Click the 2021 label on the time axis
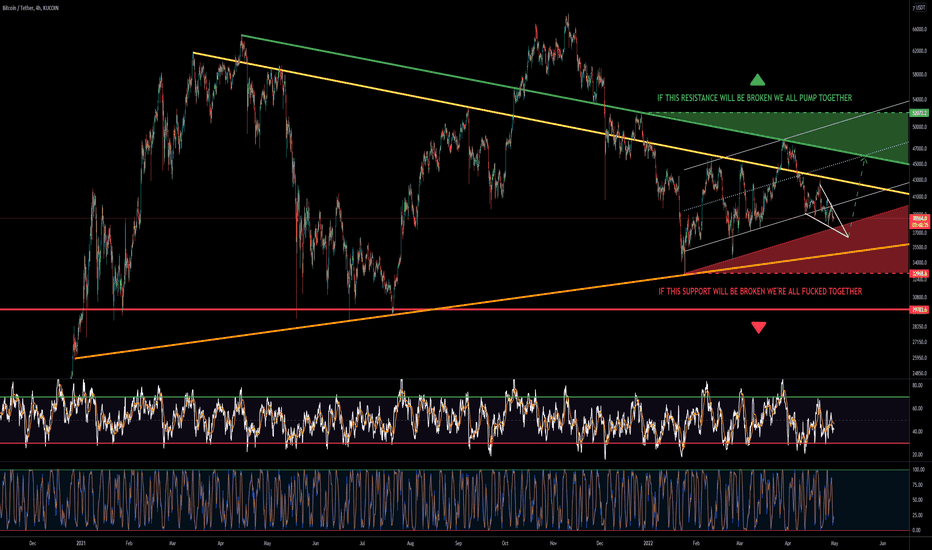The image size is (932, 550). tap(81, 543)
